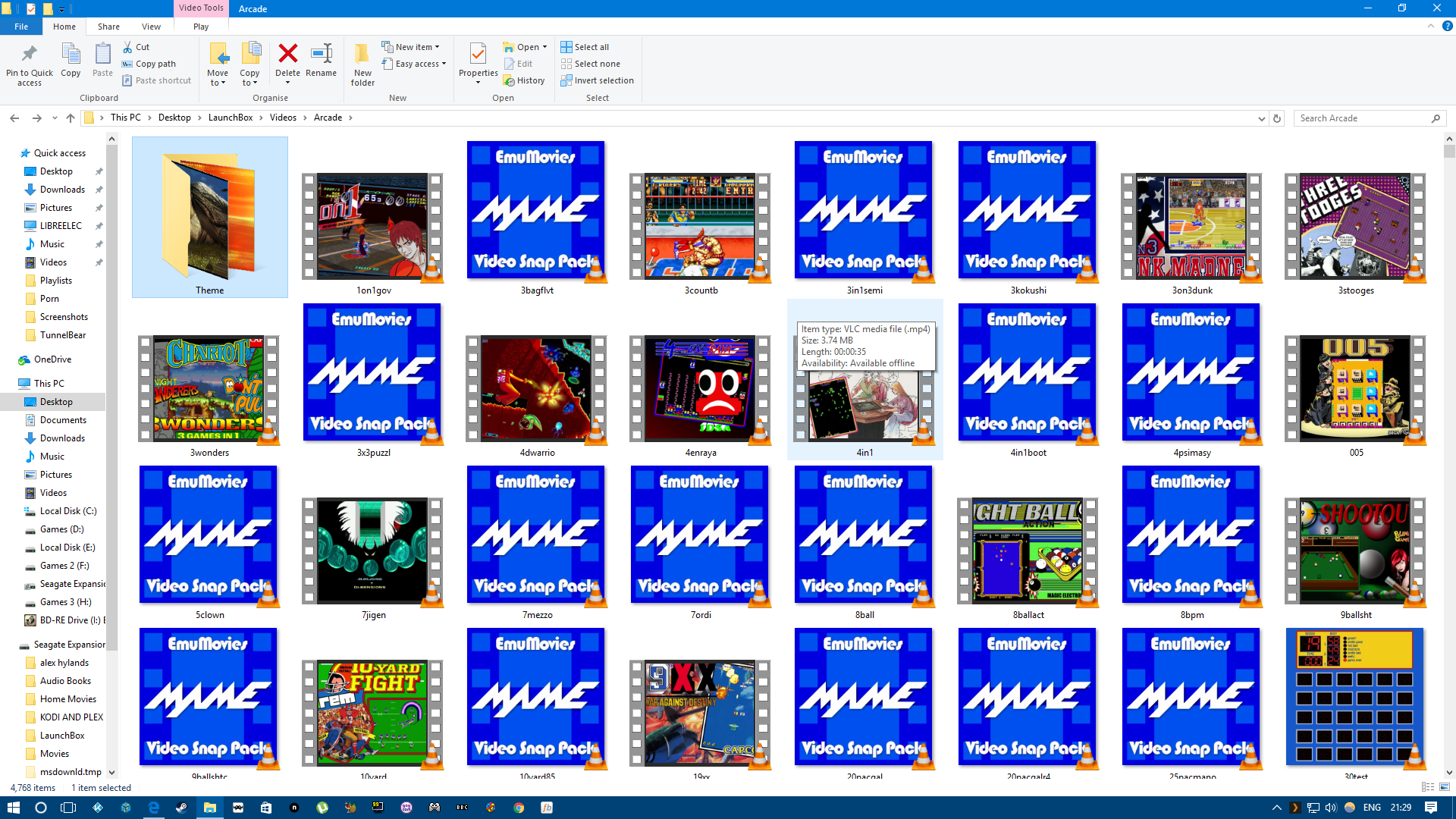Image resolution: width=1456 pixels, height=819 pixels.
Task: Go up one folder level arrow
Action: pyautogui.click(x=71, y=118)
